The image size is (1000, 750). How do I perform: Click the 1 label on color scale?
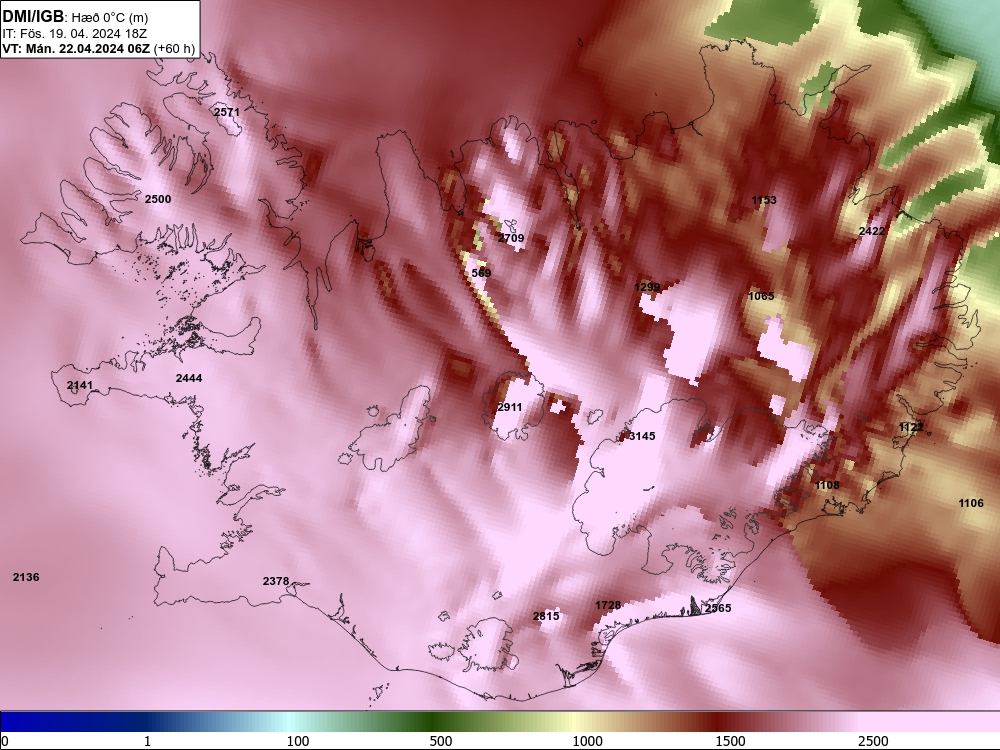[x=148, y=741]
